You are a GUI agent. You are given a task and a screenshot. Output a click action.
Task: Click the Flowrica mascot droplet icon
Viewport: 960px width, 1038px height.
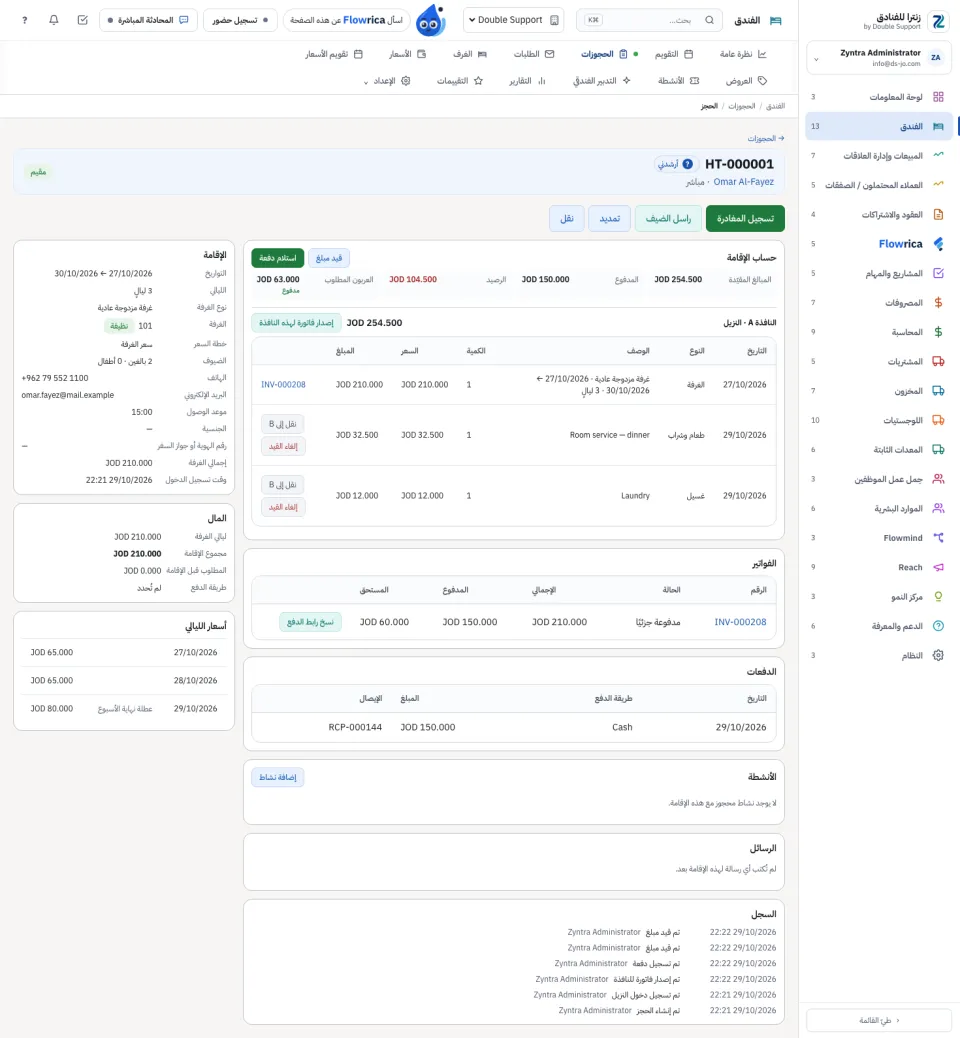point(430,20)
